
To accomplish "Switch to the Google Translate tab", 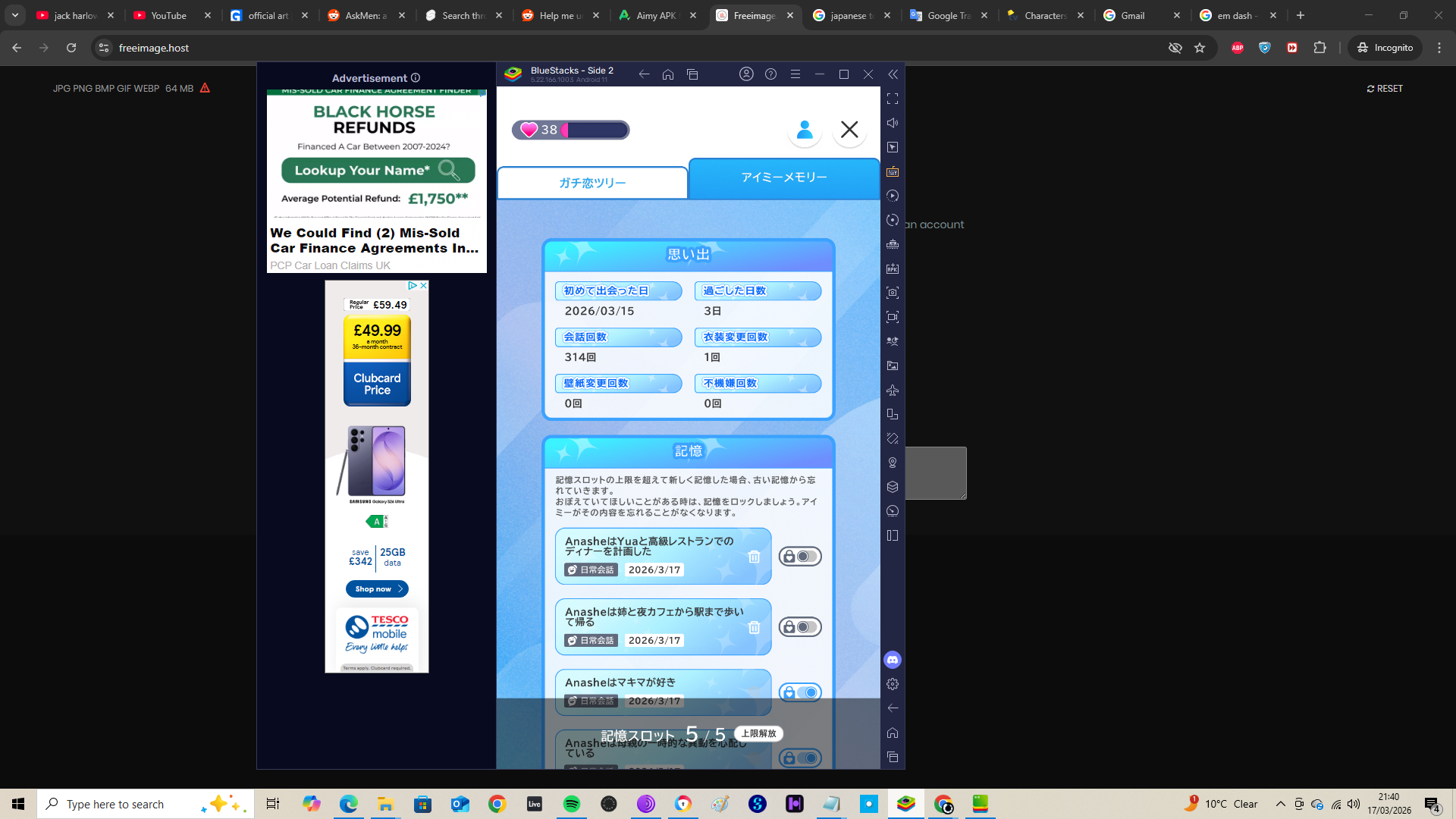I will click(x=948, y=15).
